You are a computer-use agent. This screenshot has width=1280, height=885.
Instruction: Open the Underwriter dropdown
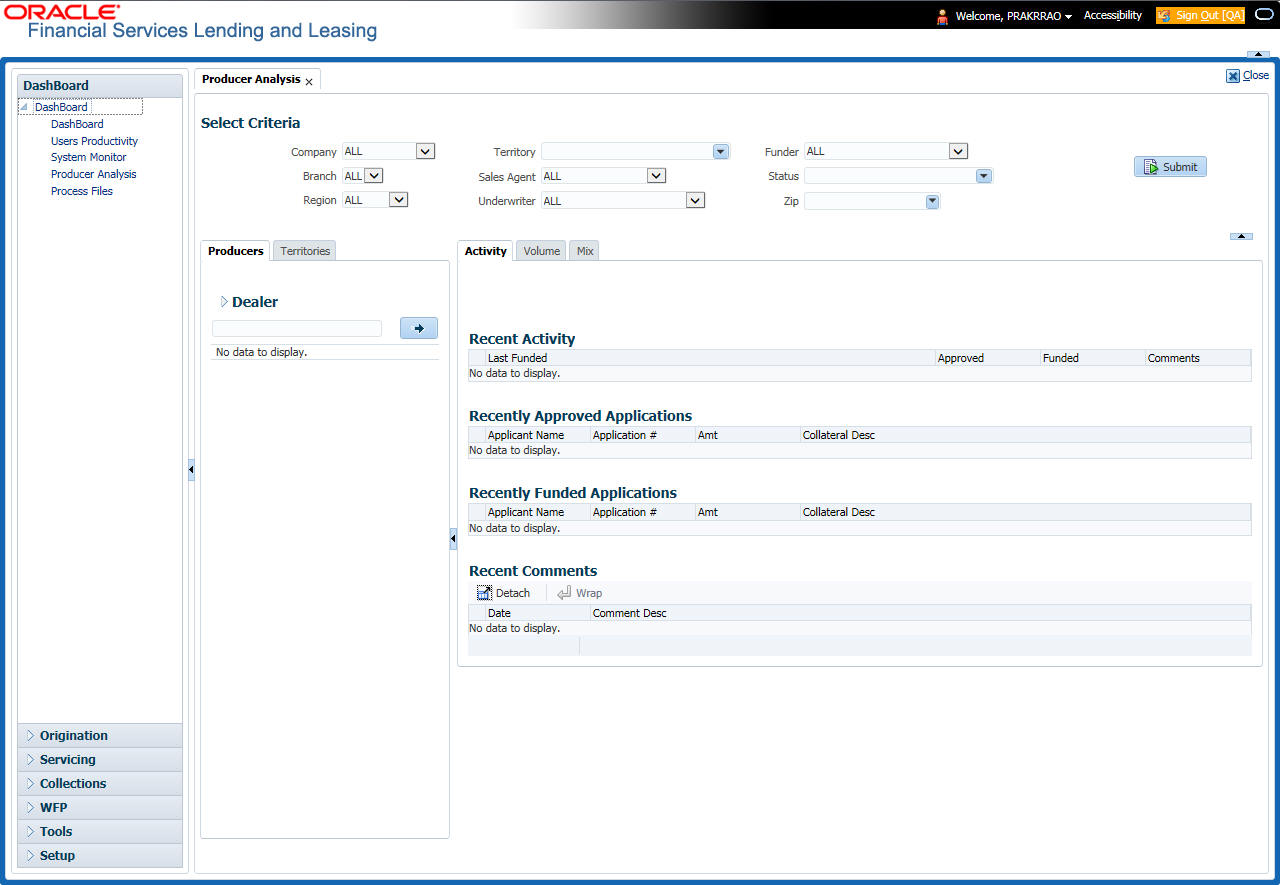coord(696,200)
